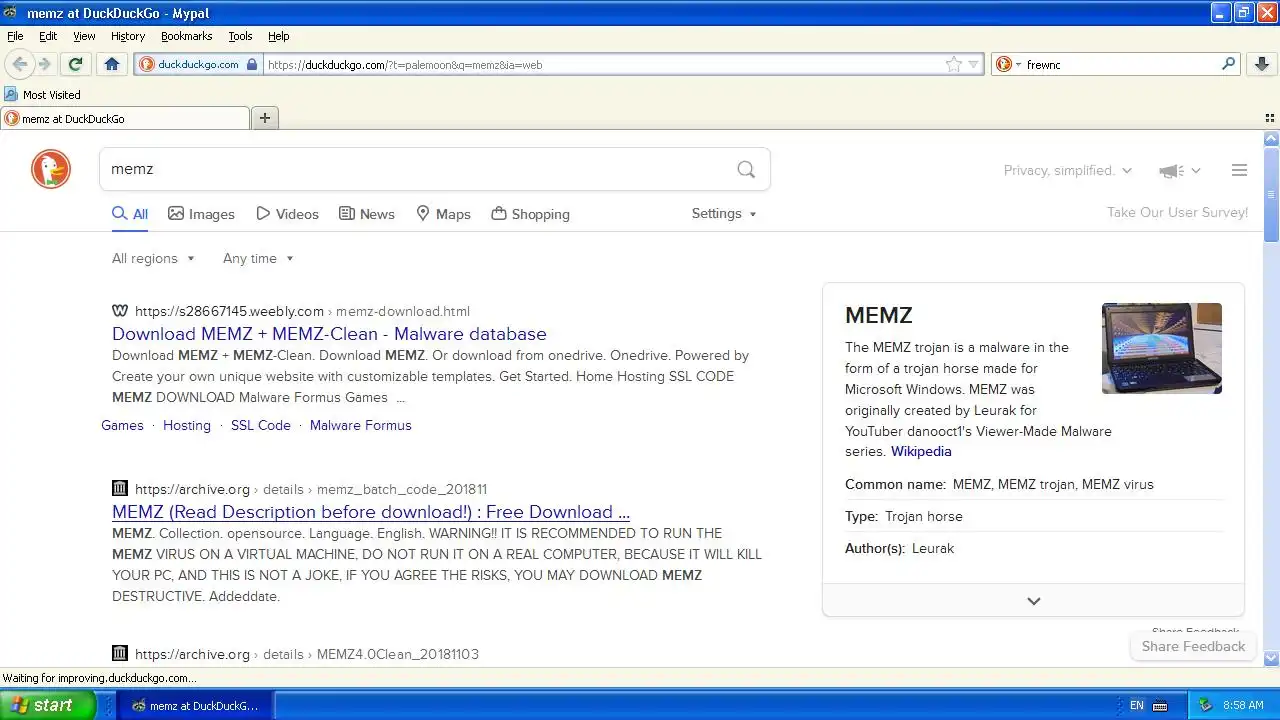Expand MEMZ info panel with down chevron

(x=1033, y=601)
